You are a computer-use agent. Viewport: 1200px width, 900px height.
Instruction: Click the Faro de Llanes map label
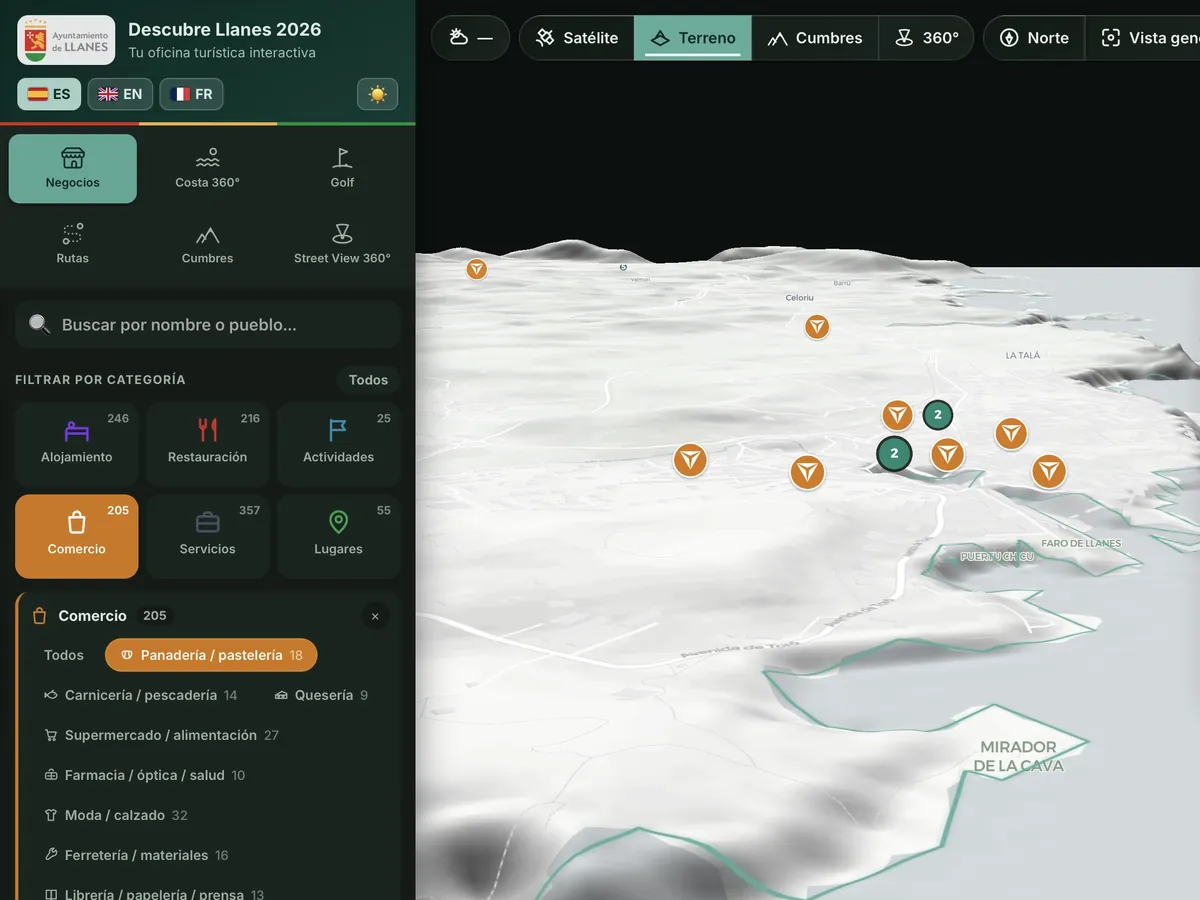(1081, 543)
